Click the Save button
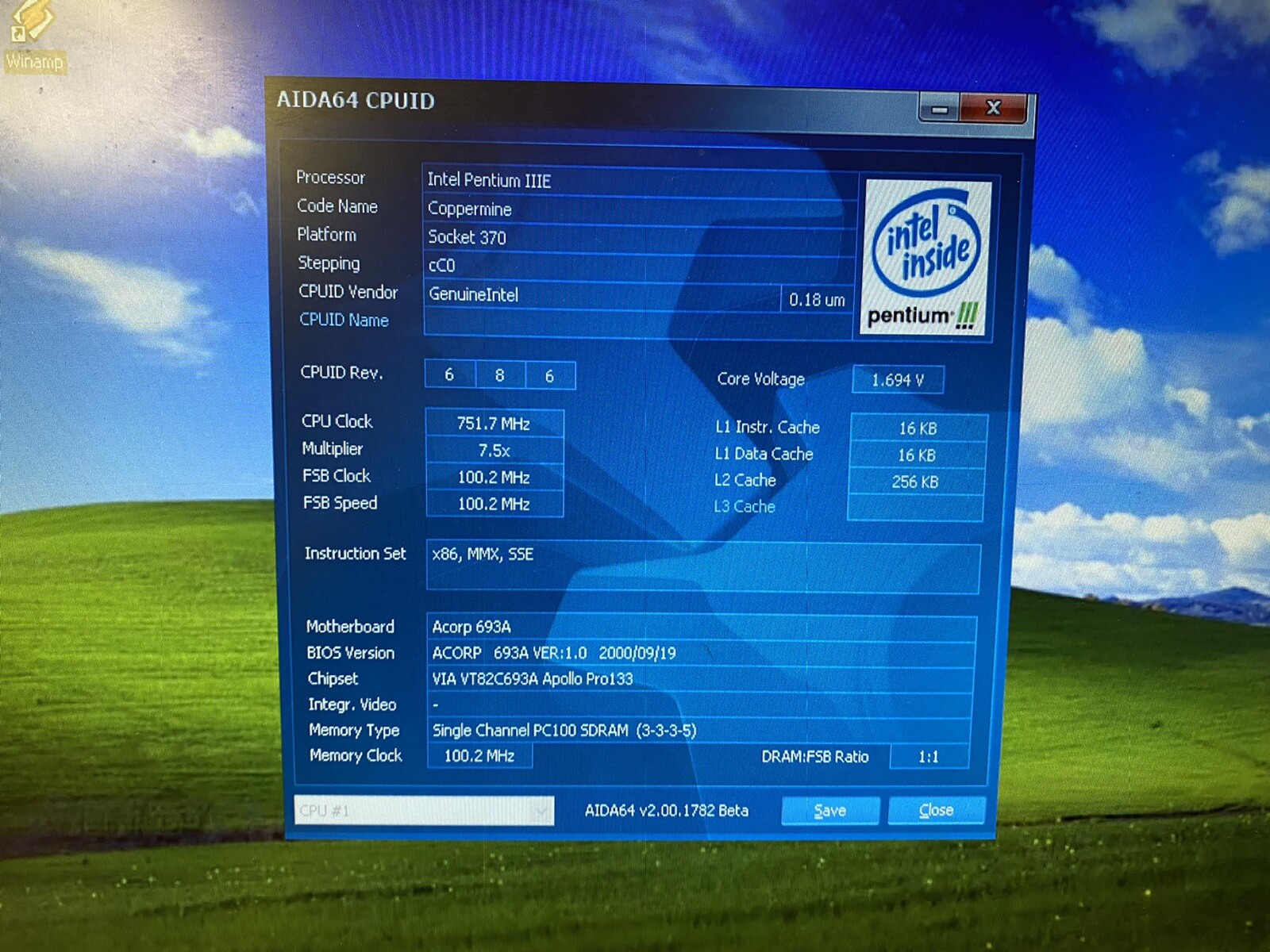Image resolution: width=1270 pixels, height=952 pixels. [x=830, y=811]
